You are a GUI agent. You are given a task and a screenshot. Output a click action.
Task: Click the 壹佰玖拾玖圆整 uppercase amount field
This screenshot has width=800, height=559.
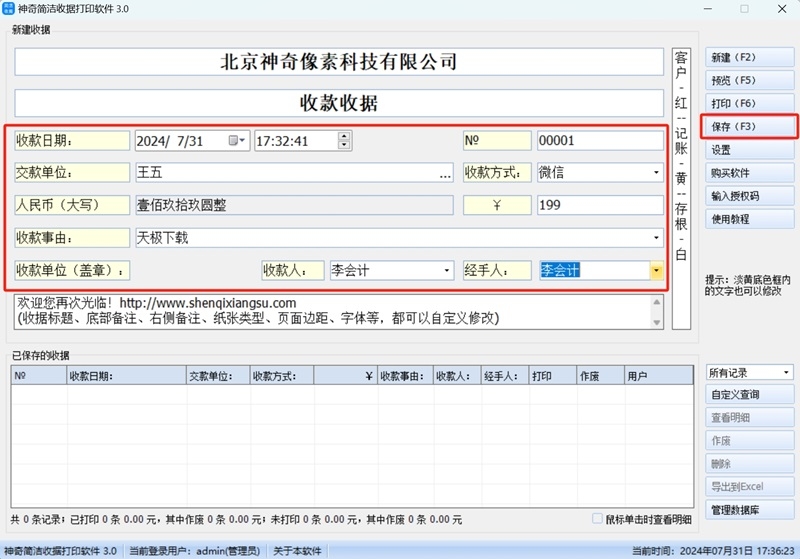tap(294, 205)
